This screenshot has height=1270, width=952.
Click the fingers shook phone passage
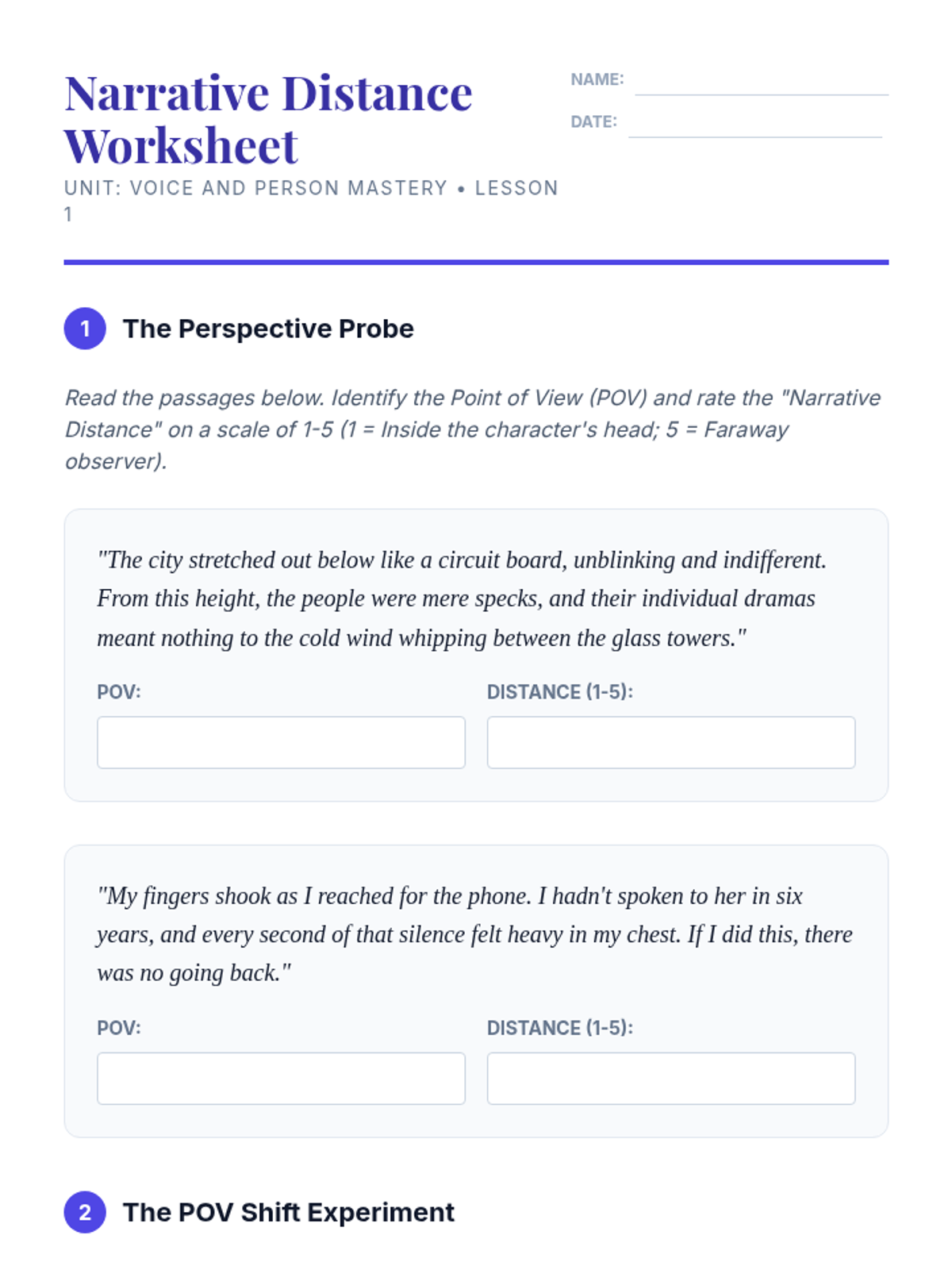(474, 934)
